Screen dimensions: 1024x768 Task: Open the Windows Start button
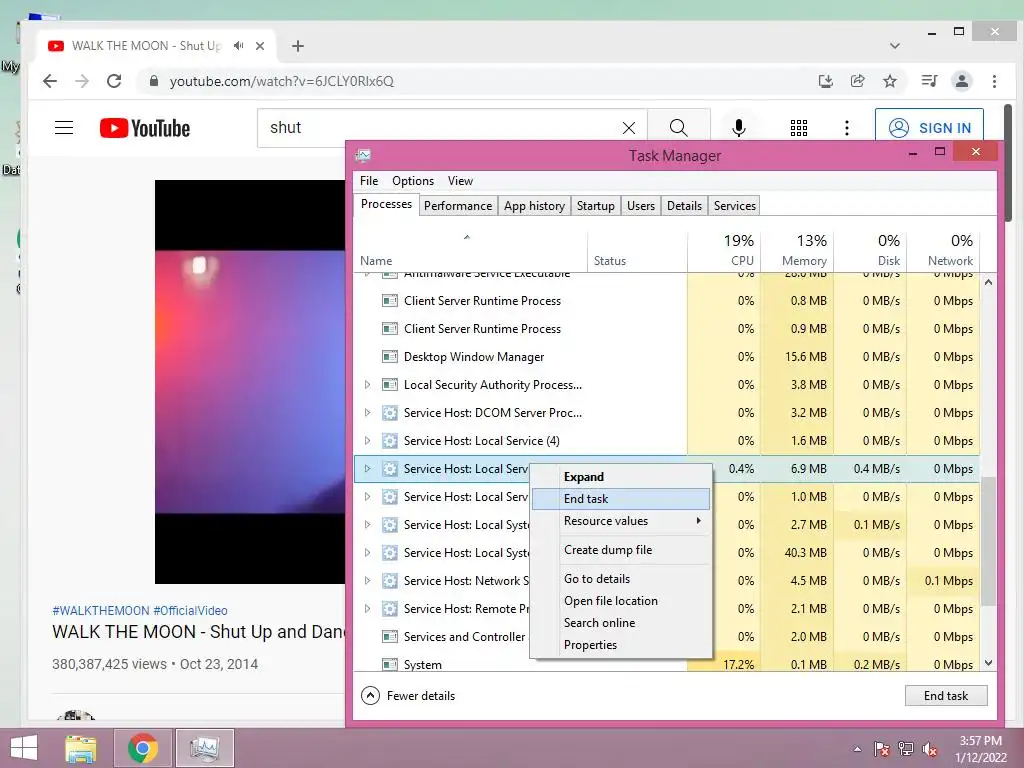coord(24,748)
